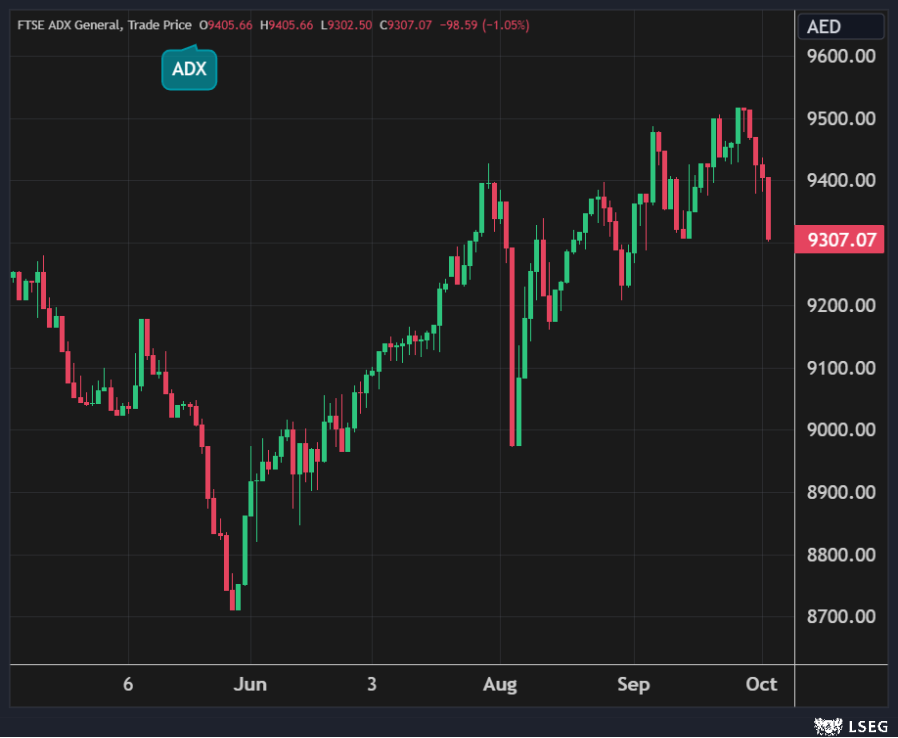Open the AED currency selector
The image size is (898, 738).
[x=825, y=27]
